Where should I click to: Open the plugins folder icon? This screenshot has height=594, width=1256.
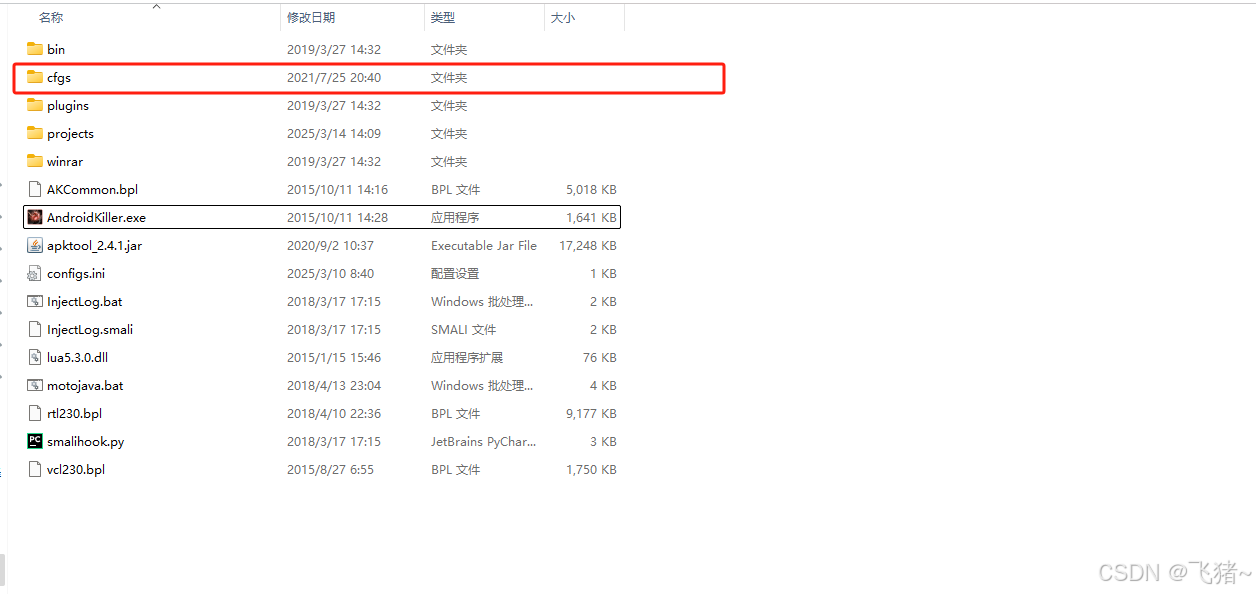pos(33,105)
